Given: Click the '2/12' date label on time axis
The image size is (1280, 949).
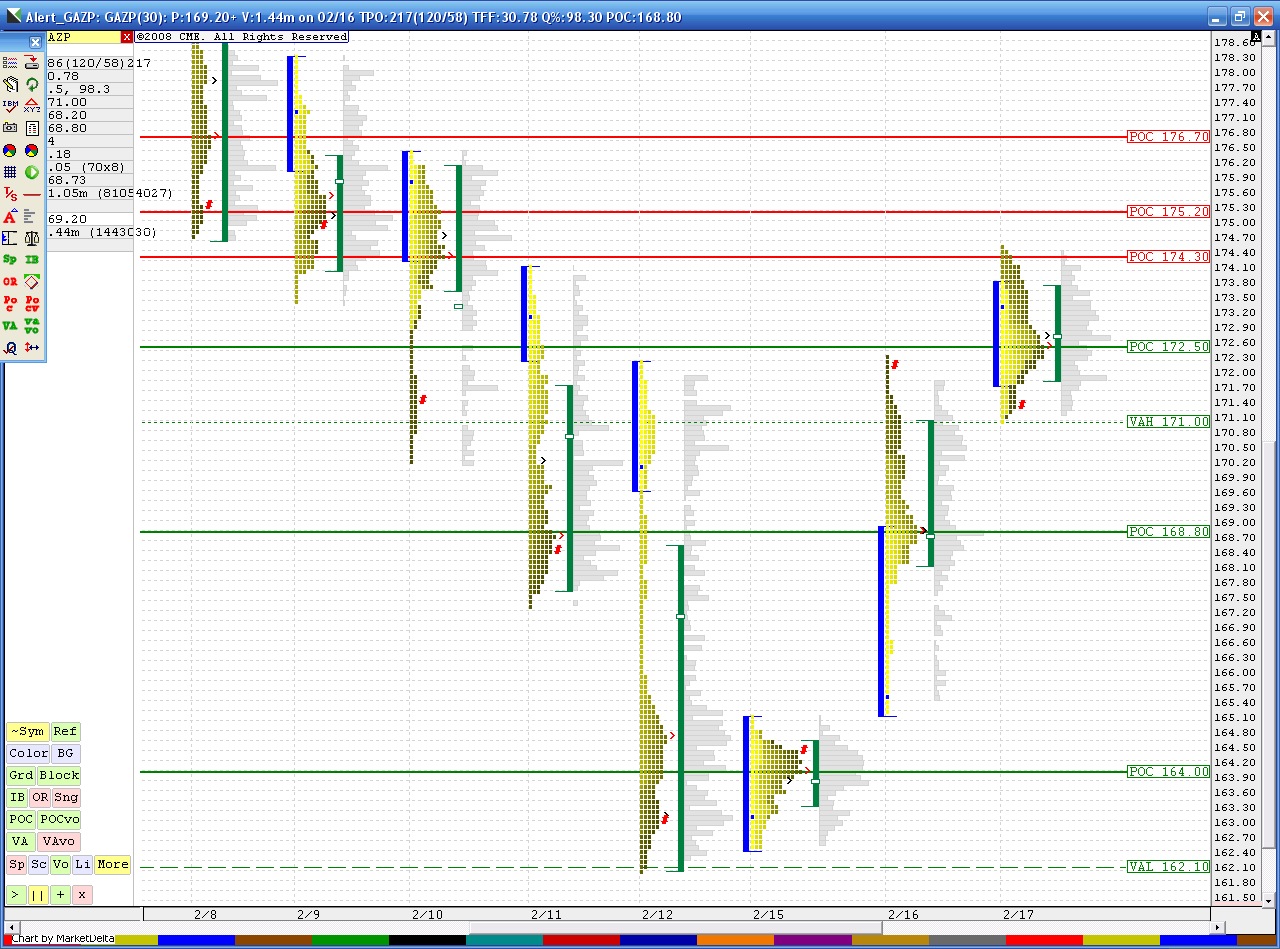Looking at the screenshot, I should point(657,914).
